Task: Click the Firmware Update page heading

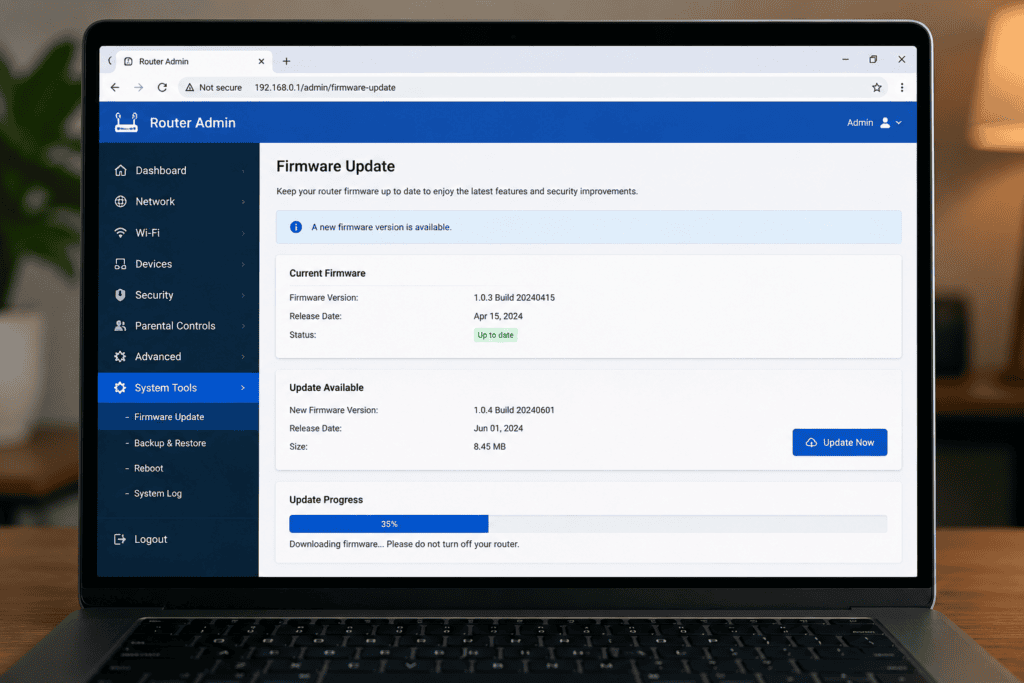Action: (x=336, y=166)
